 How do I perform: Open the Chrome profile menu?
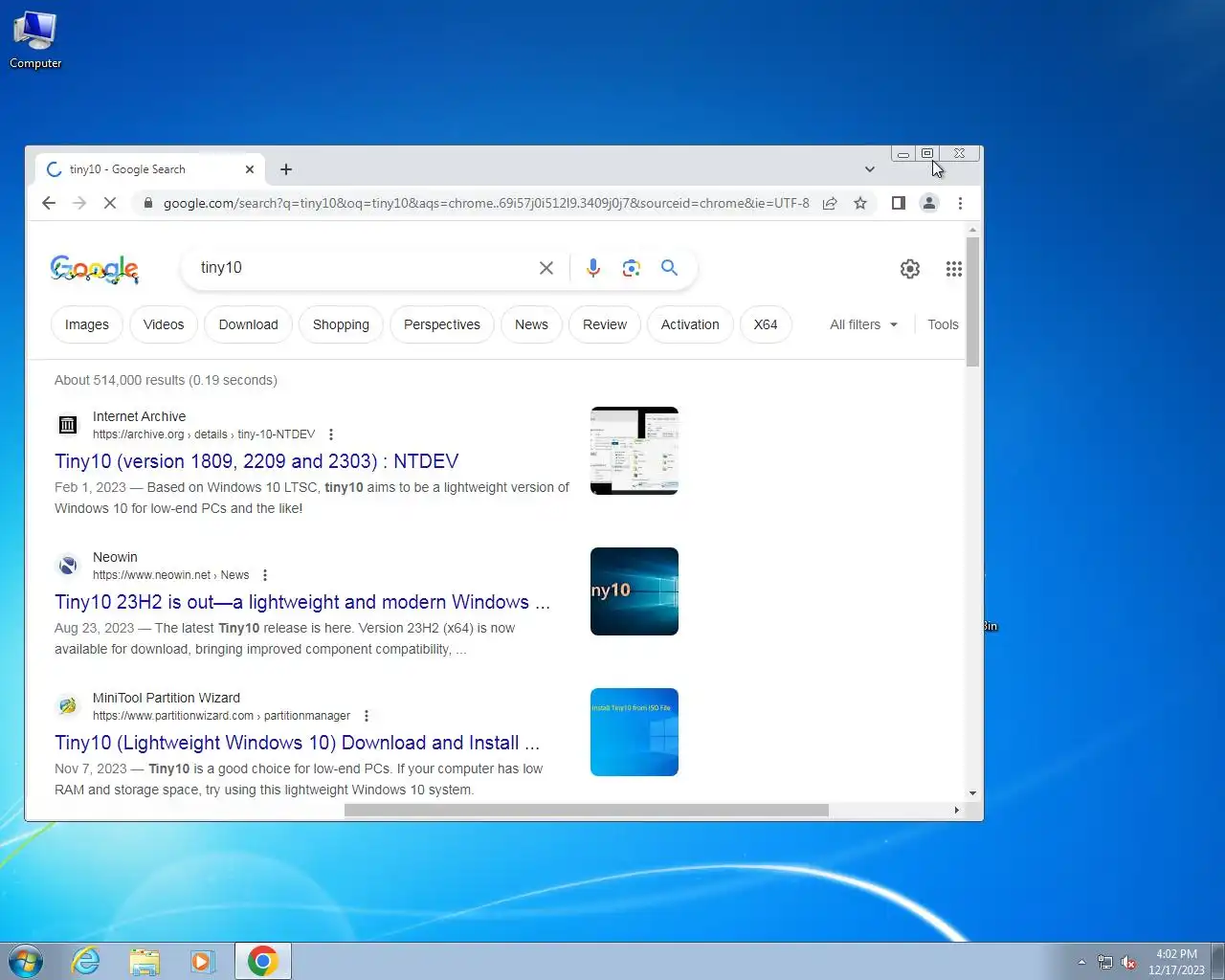point(929,203)
